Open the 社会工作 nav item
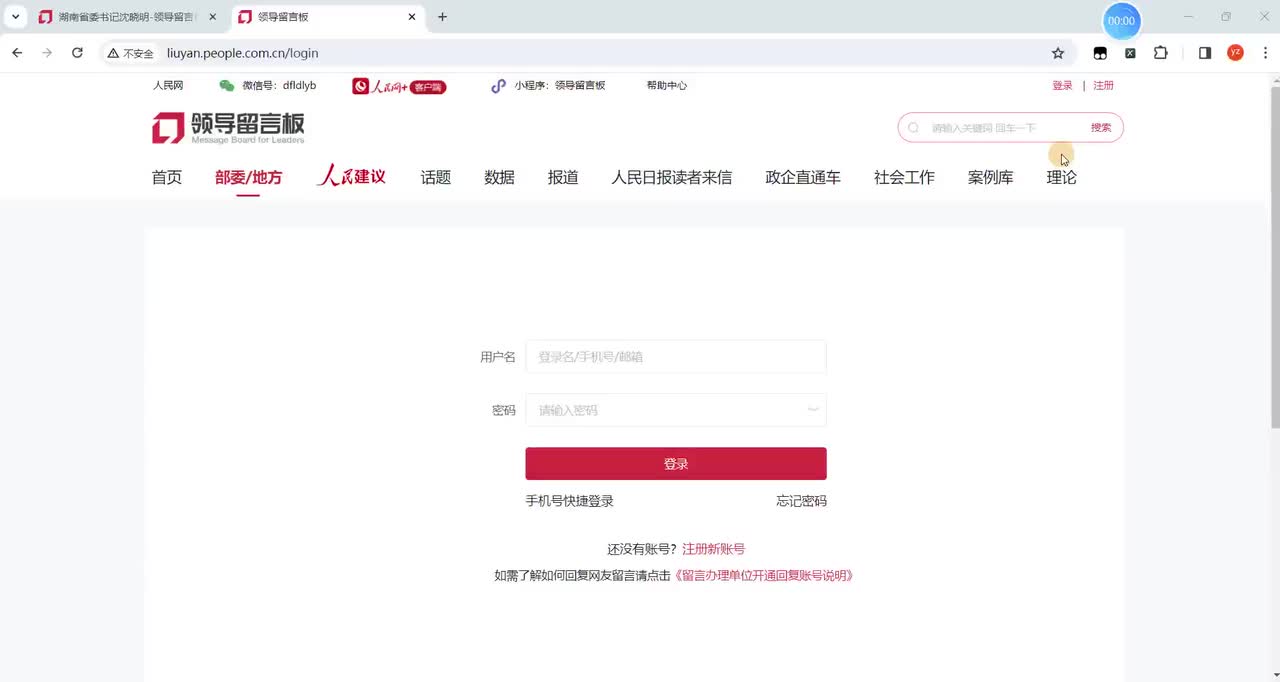 904,177
